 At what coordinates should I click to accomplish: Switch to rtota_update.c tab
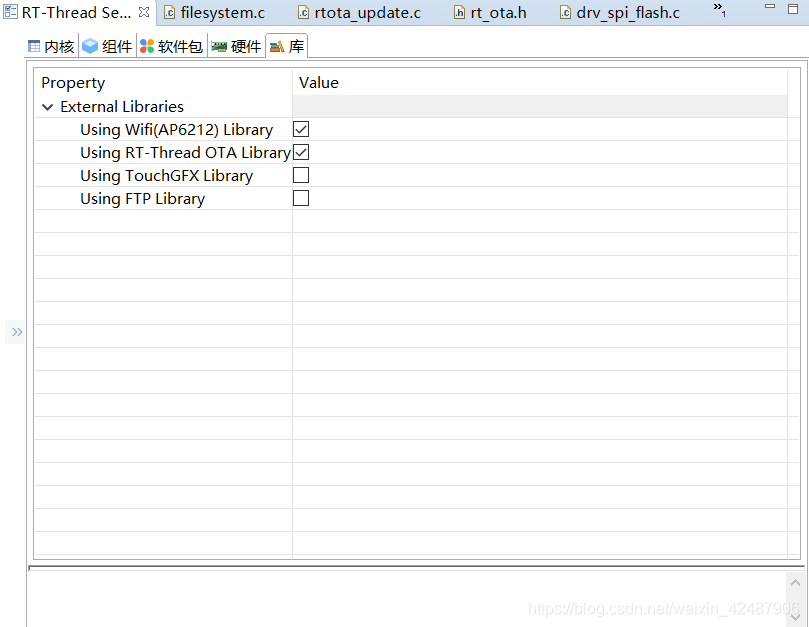pos(360,12)
